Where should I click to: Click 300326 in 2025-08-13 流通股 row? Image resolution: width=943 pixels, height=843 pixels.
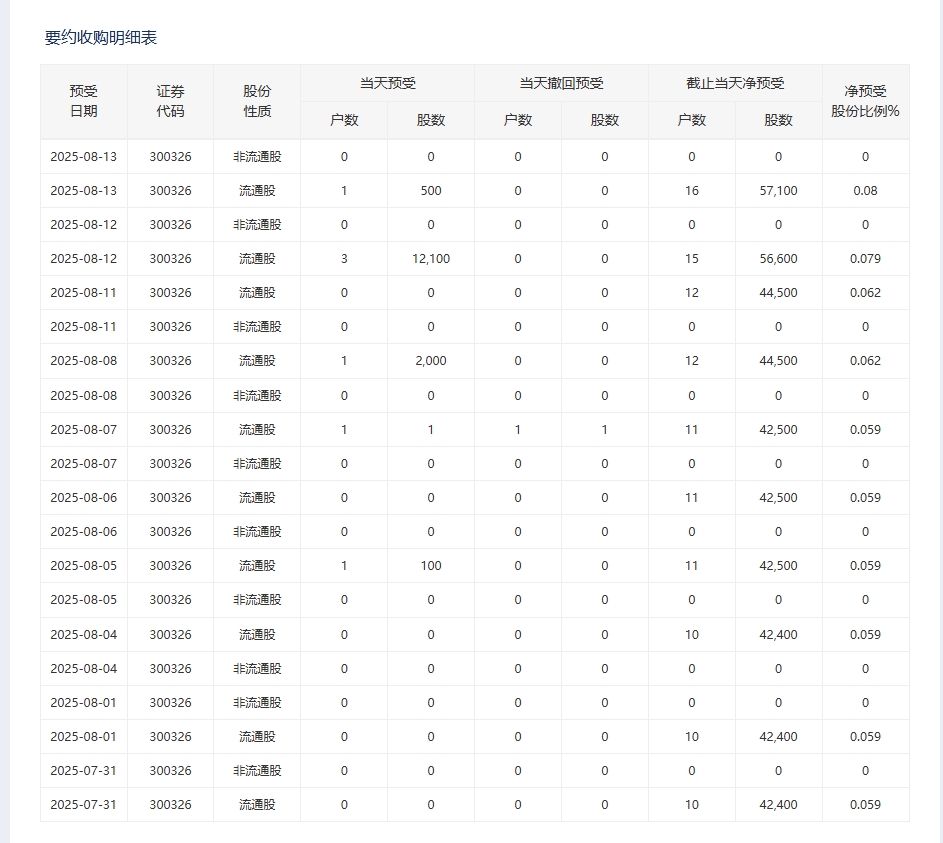[x=170, y=191]
